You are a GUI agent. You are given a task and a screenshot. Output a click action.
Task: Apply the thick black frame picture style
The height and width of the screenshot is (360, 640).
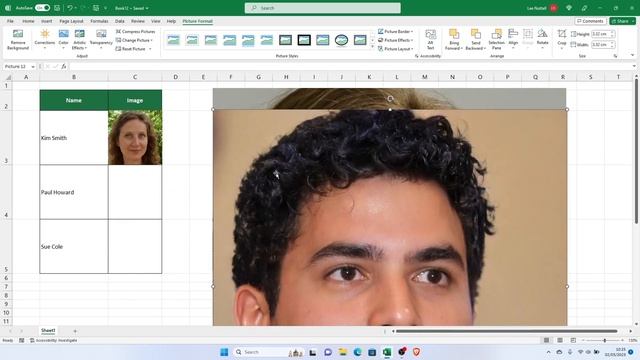(x=304, y=40)
